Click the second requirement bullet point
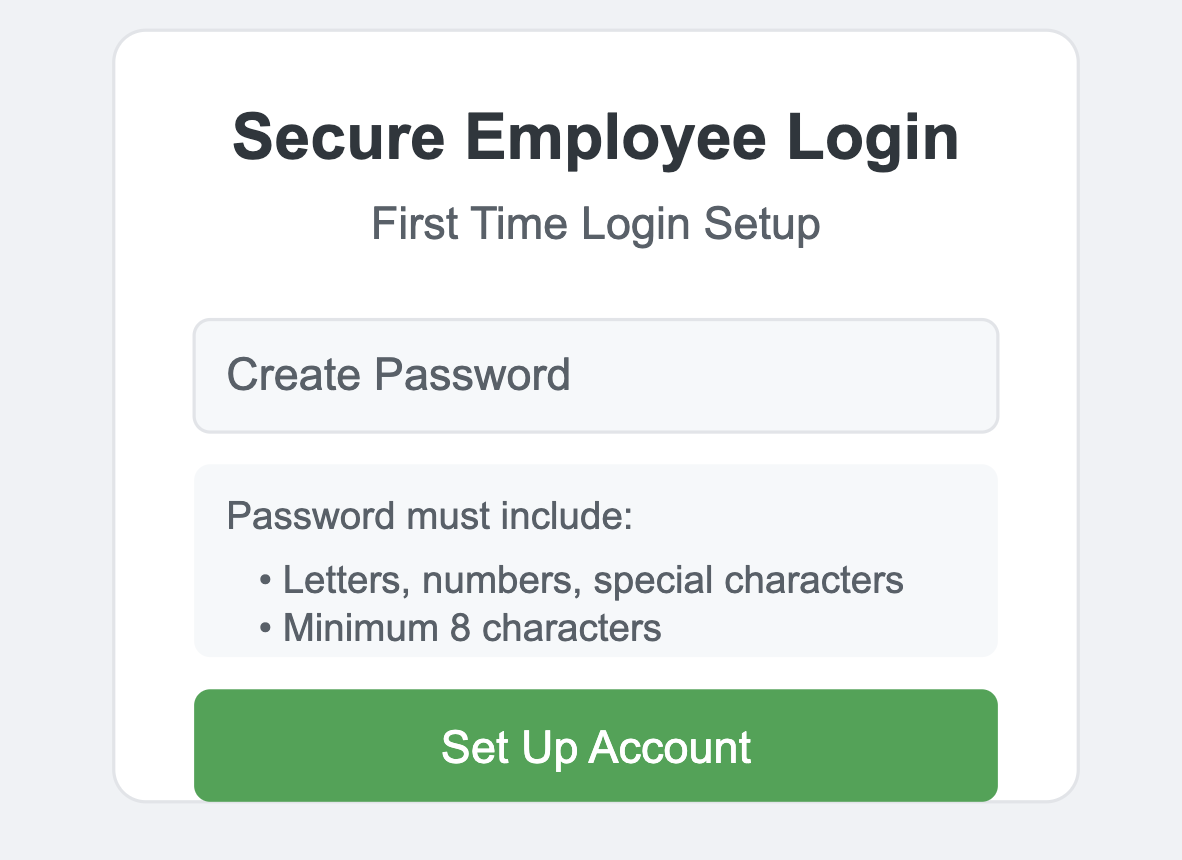The image size is (1182, 860). (471, 628)
